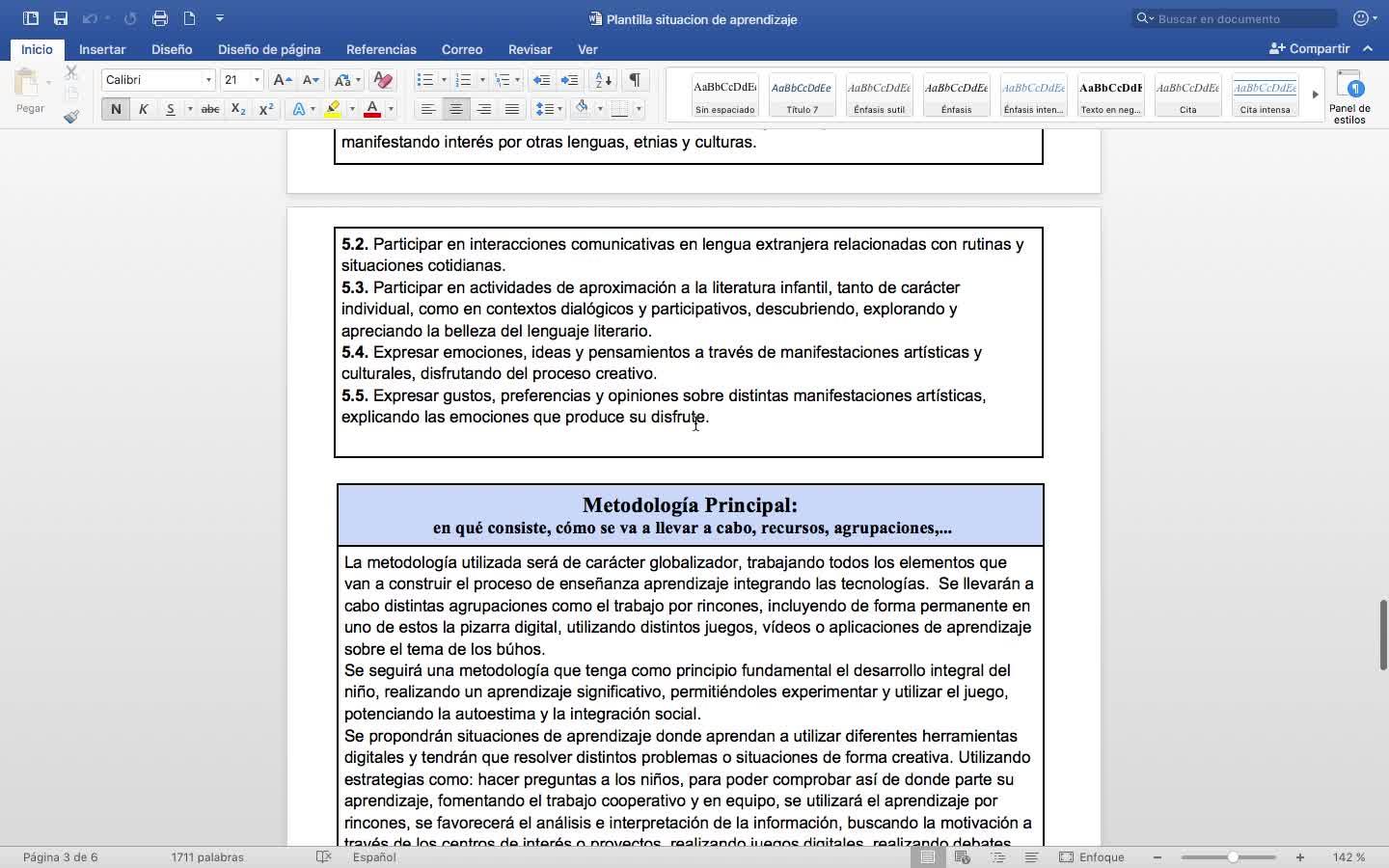Open Panel de estilos
This screenshot has width=1389, height=868.
point(1349,97)
